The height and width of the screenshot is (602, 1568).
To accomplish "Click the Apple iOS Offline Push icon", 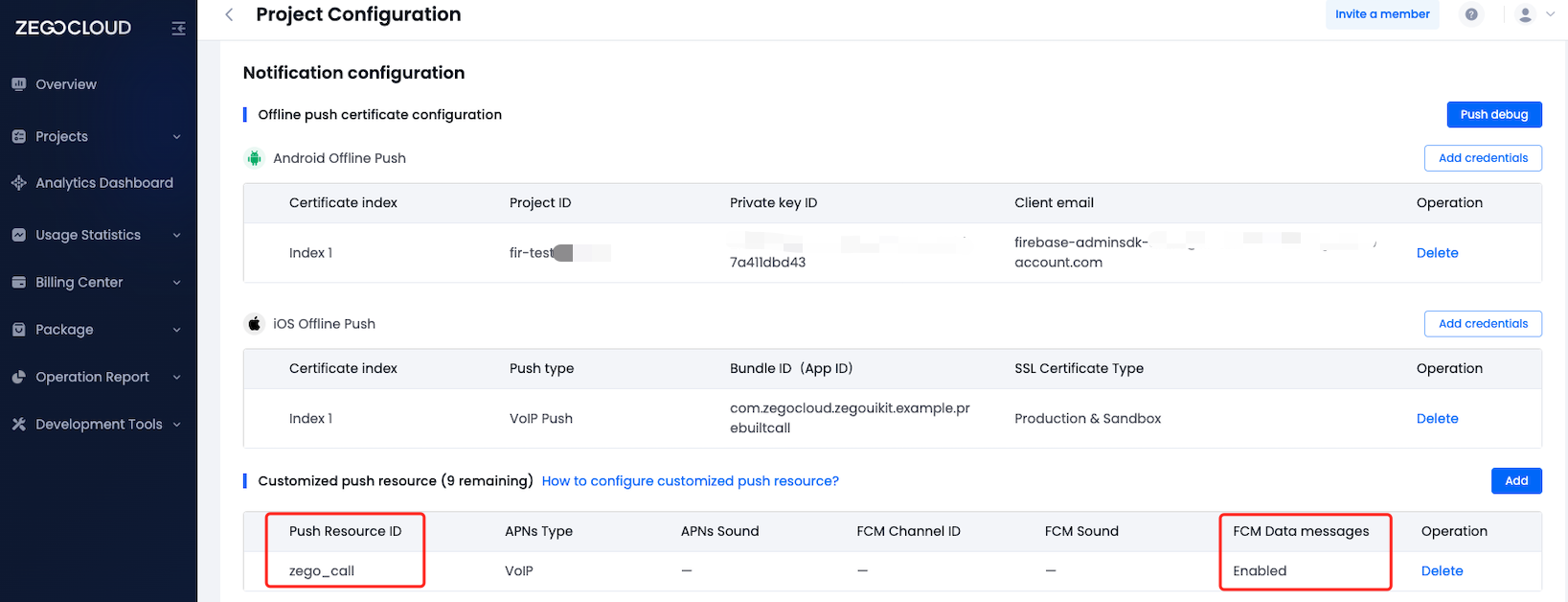I will pyautogui.click(x=255, y=324).
